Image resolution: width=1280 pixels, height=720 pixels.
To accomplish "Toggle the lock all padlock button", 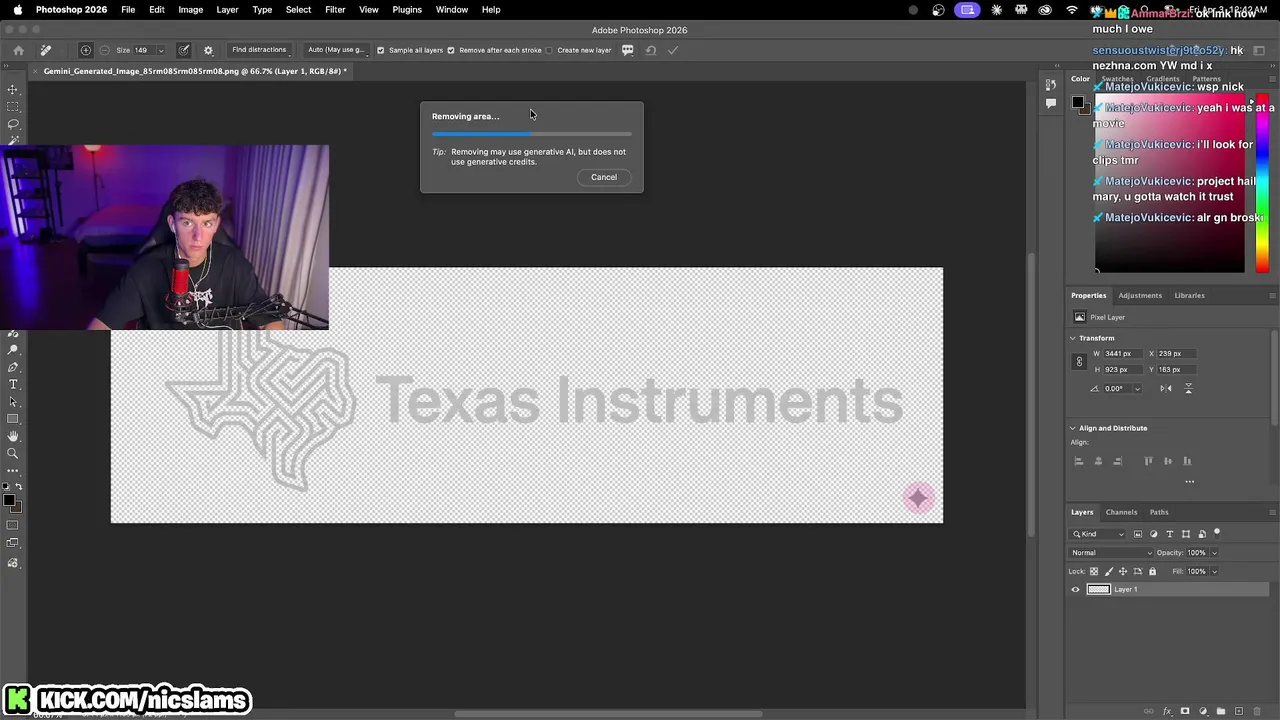I will click(x=1152, y=571).
